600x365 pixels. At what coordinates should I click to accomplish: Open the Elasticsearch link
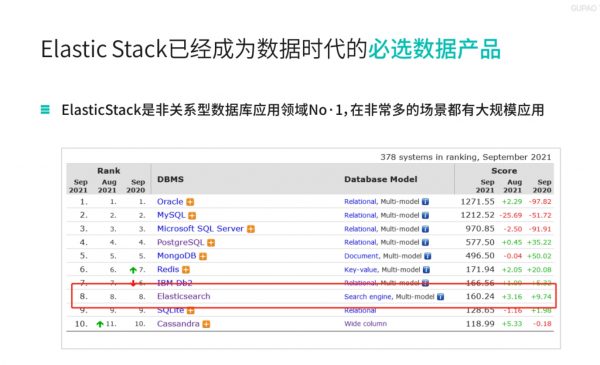pos(184,296)
